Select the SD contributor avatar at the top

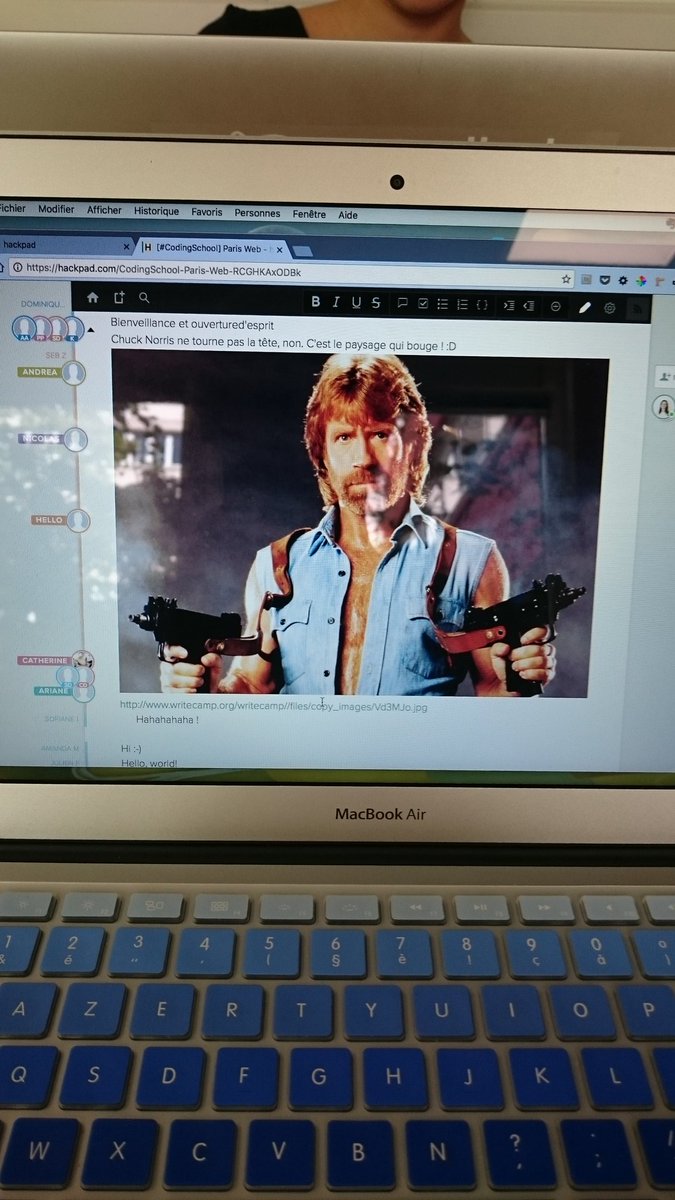pos(58,329)
